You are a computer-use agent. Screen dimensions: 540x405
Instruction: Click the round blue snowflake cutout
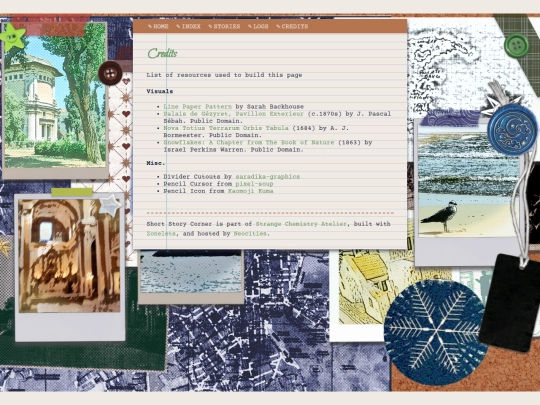(x=435, y=332)
